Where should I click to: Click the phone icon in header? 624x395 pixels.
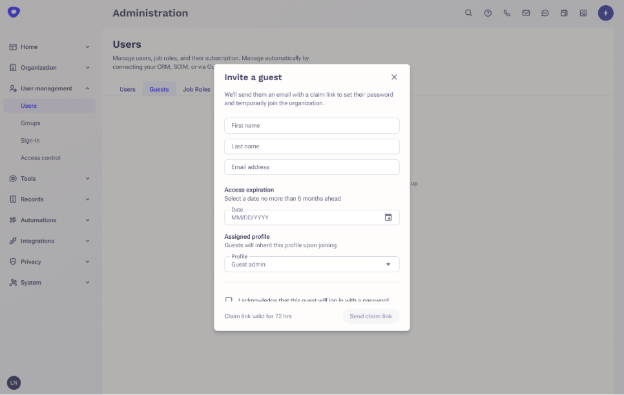click(507, 13)
